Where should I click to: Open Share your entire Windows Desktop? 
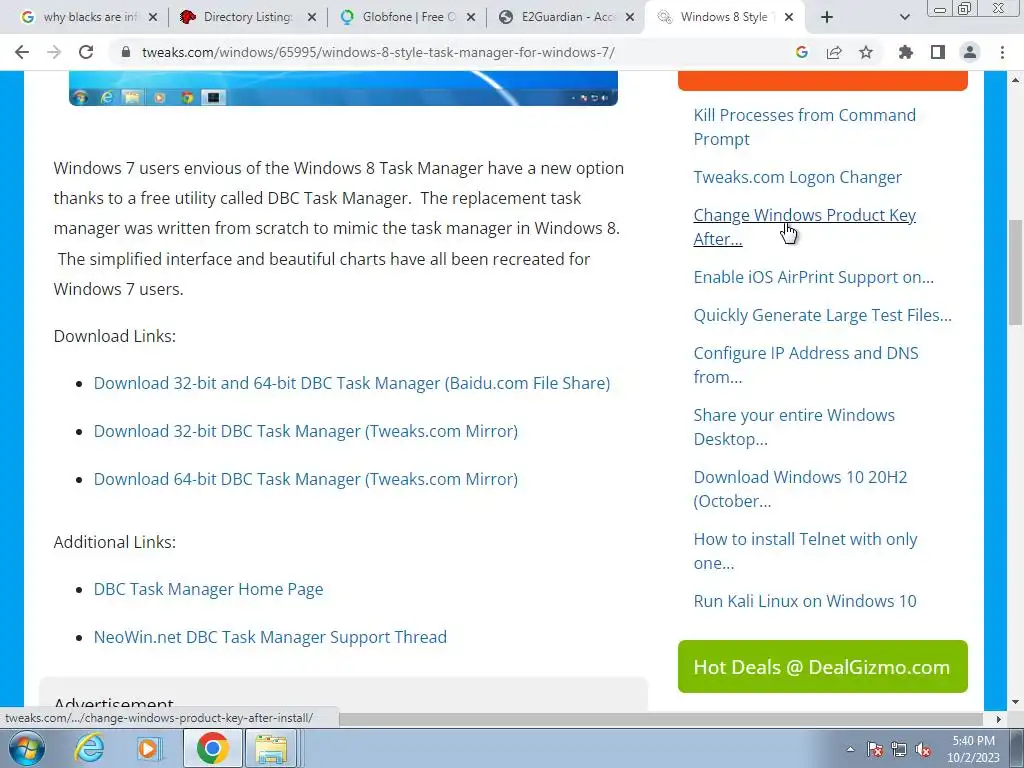point(794,427)
